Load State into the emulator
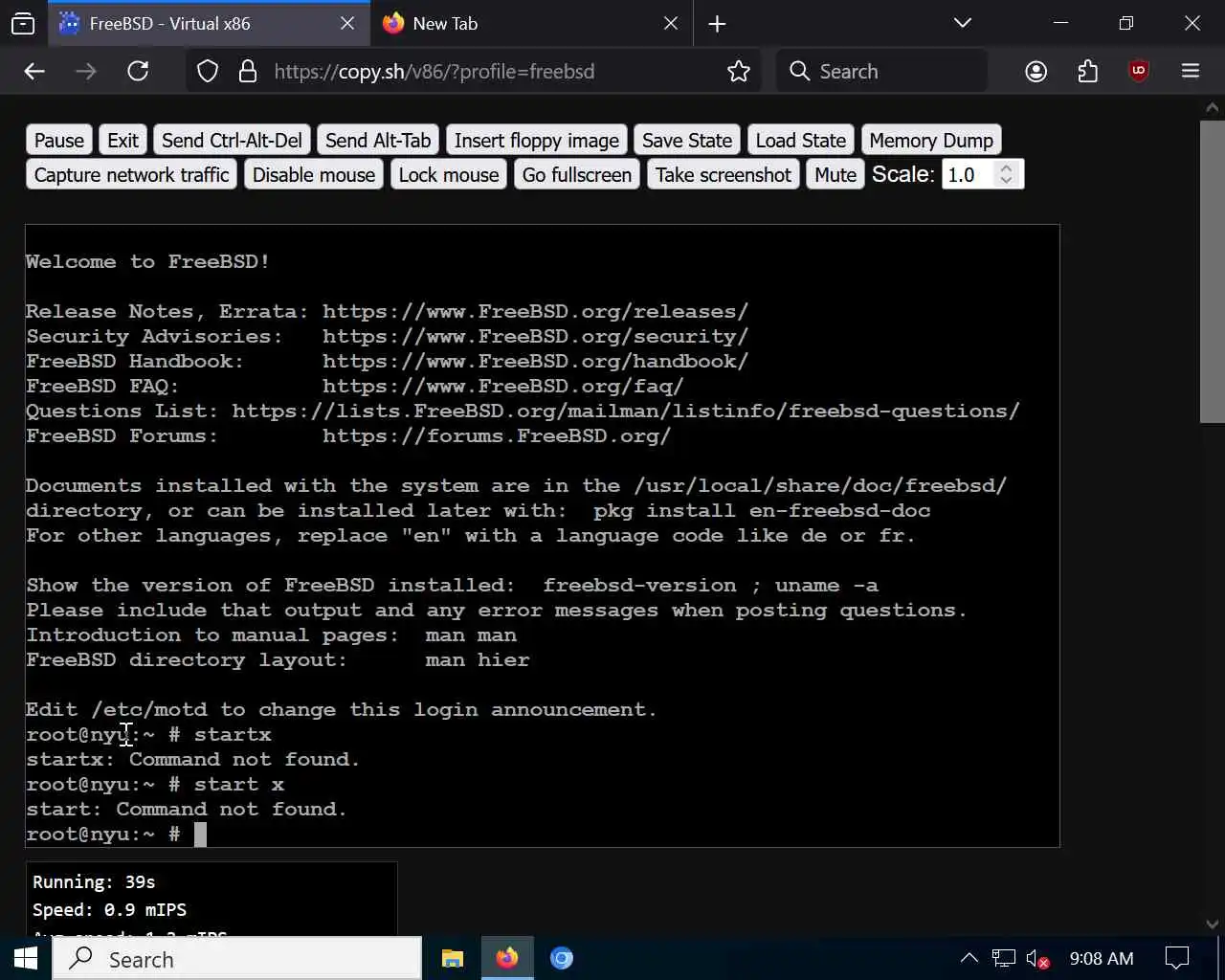This screenshot has height=980, width=1225. tap(801, 141)
